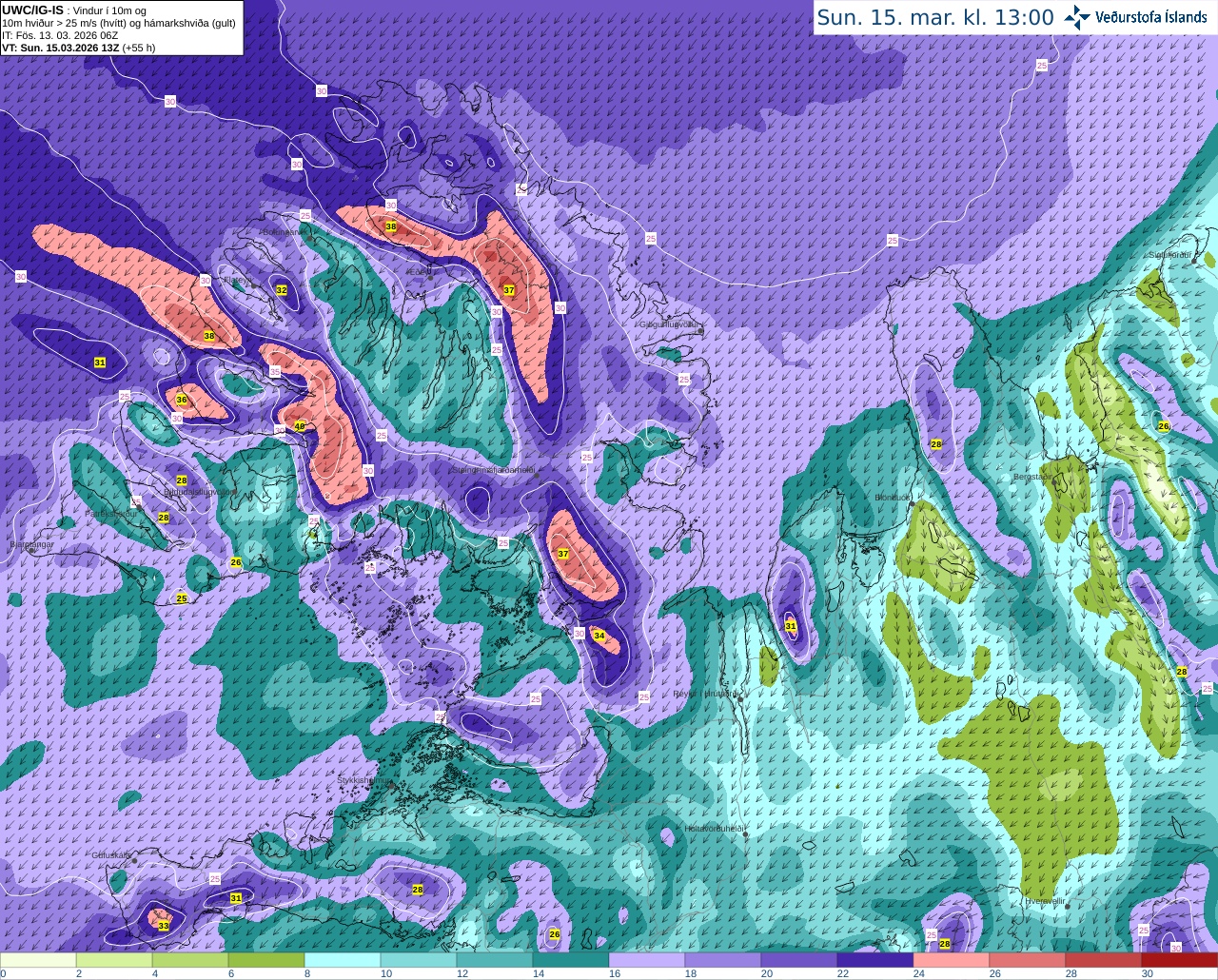Click the Blönduós place label
This screenshot has height=980, width=1218.
click(x=894, y=498)
